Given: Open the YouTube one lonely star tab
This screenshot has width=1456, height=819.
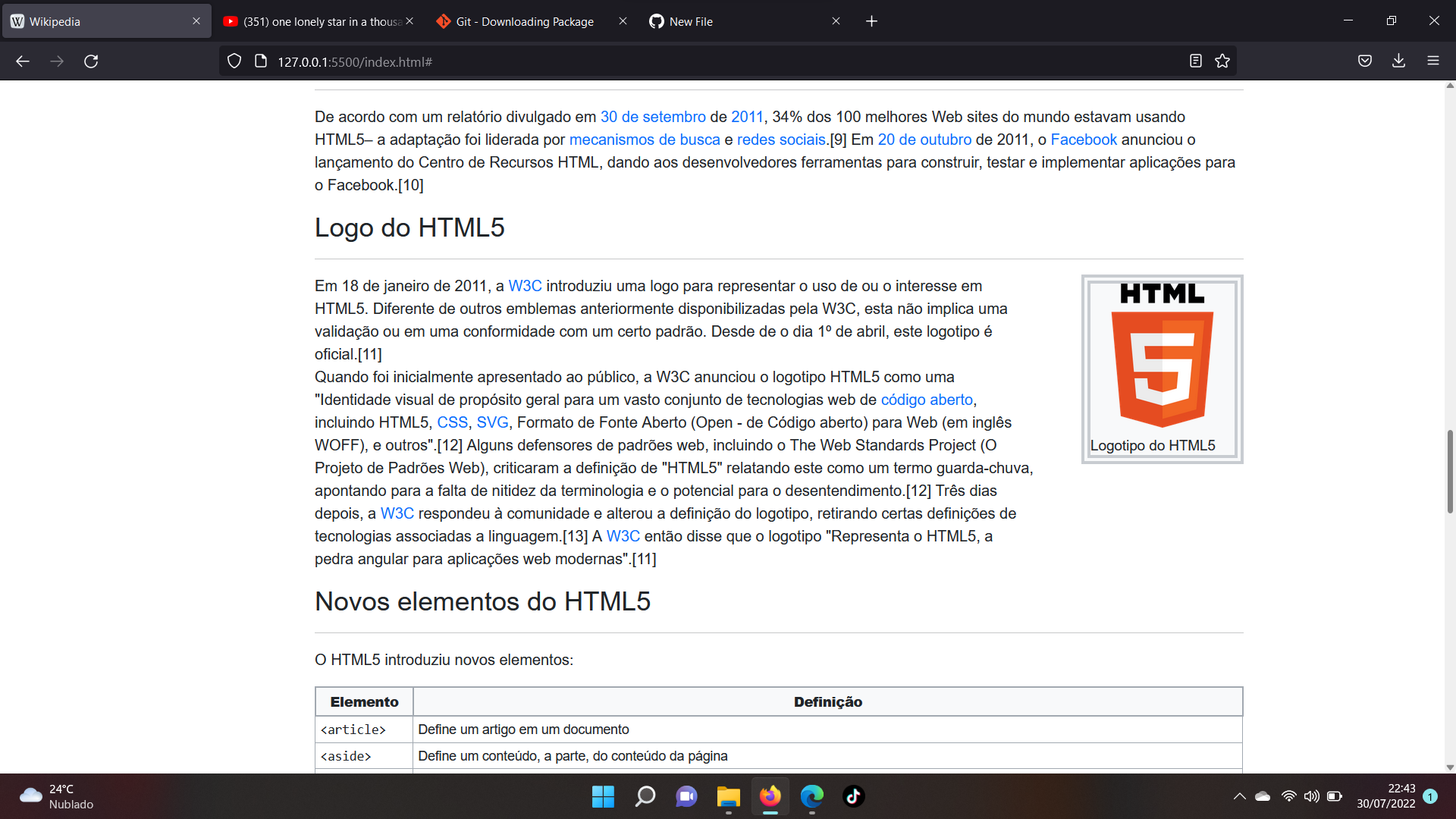Looking at the screenshot, I should click(x=318, y=21).
